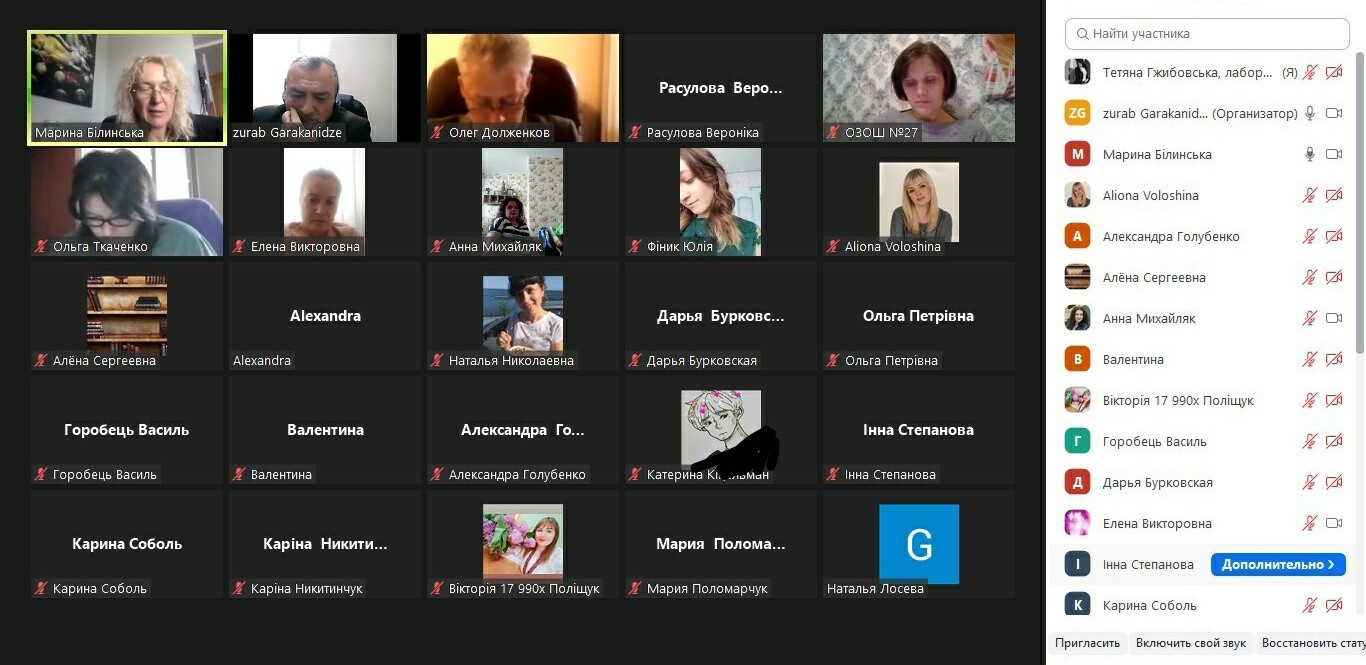Select Alexandra tile in gallery
Image resolution: width=1366 pixels, height=665 pixels.
(x=325, y=316)
